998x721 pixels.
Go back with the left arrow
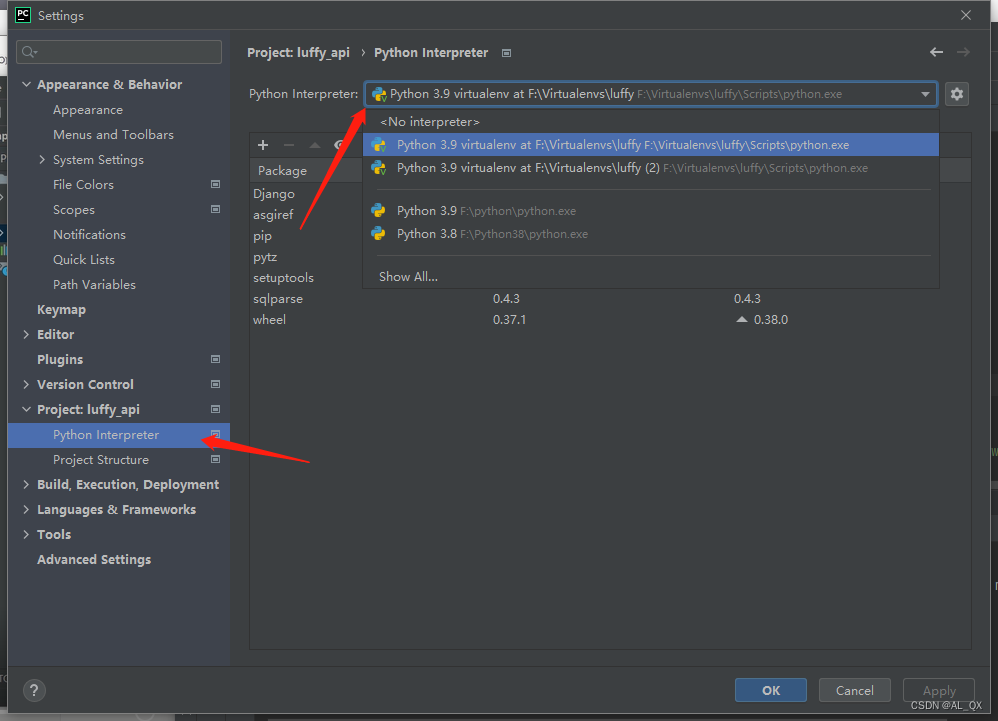click(936, 52)
